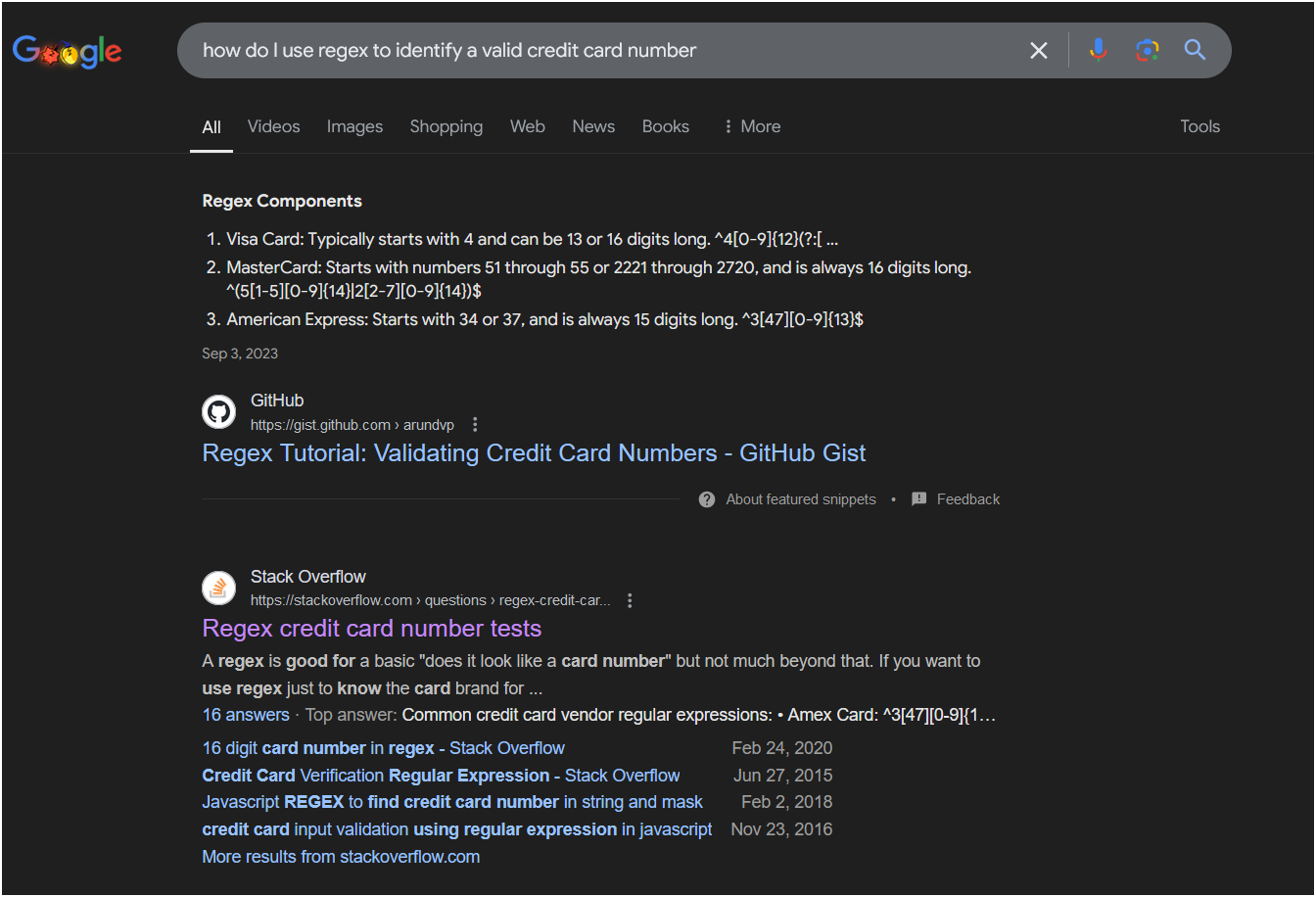Select the All tab
Image resolution: width=1316 pixels, height=897 pixels.
pyautogui.click(x=211, y=127)
